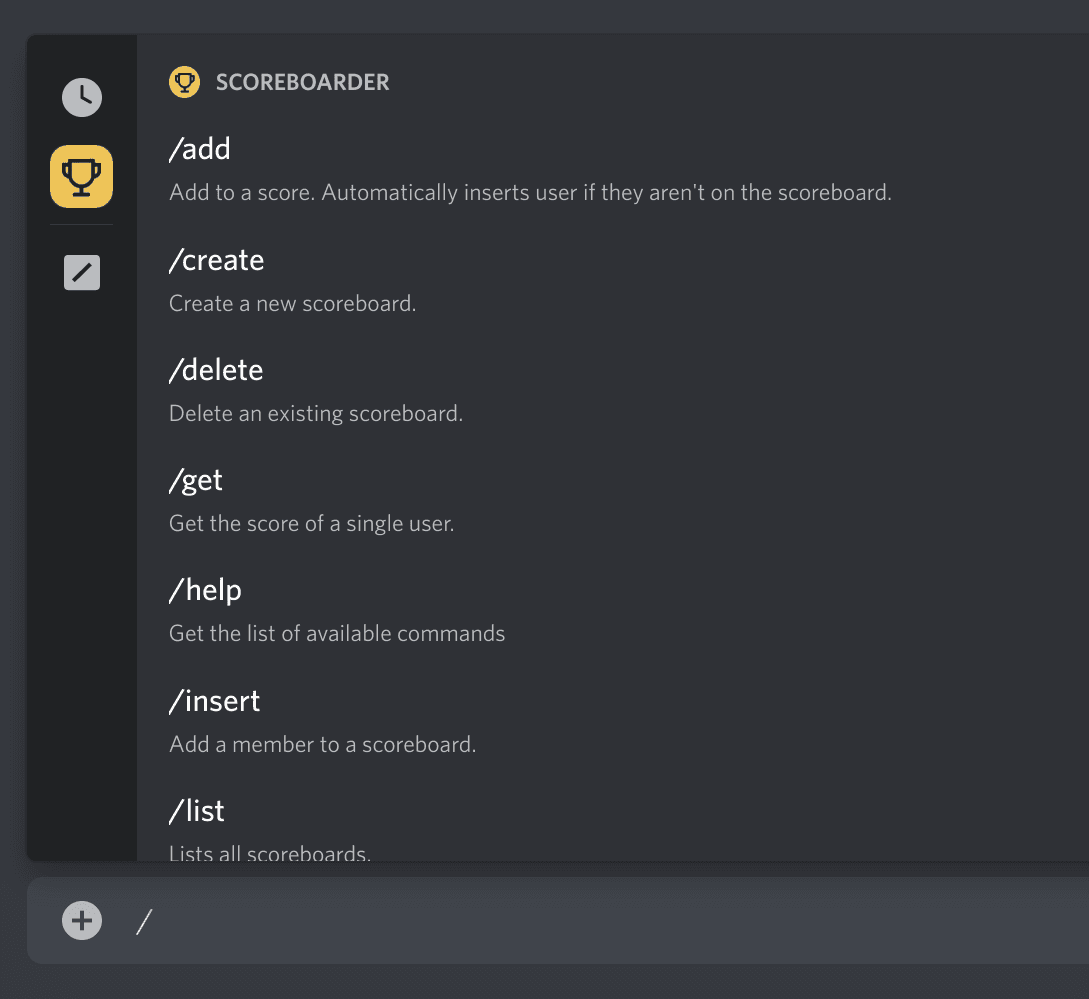Click the 'Add to a score' description text

coord(530,192)
